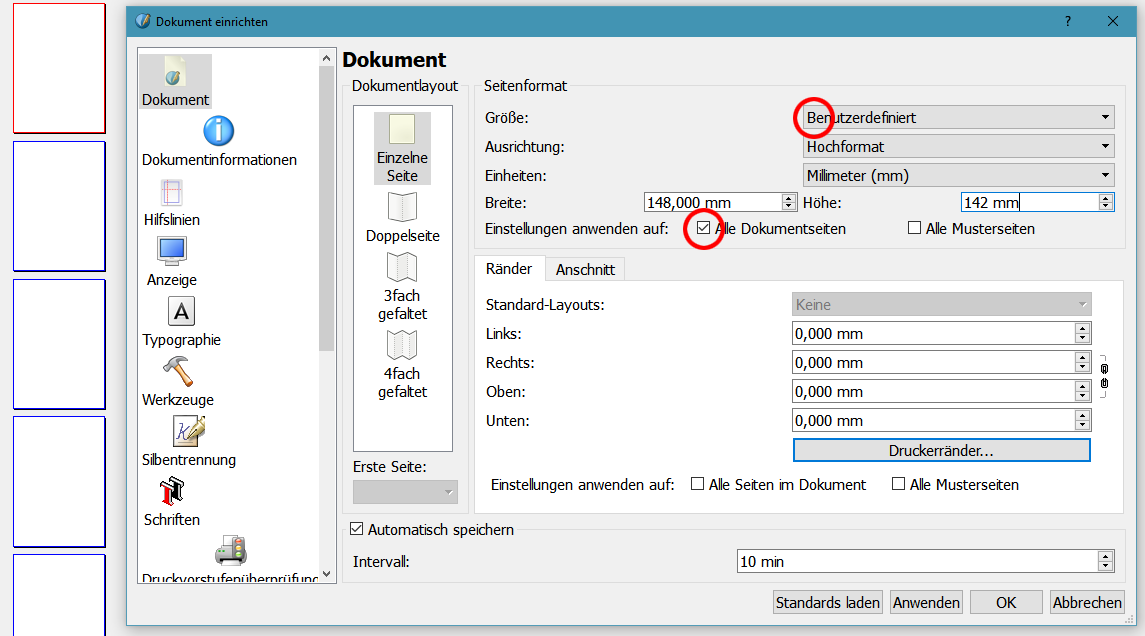Select the Dokumentinformationen sidebar icon
Image resolution: width=1145 pixels, height=636 pixels.
(218, 131)
